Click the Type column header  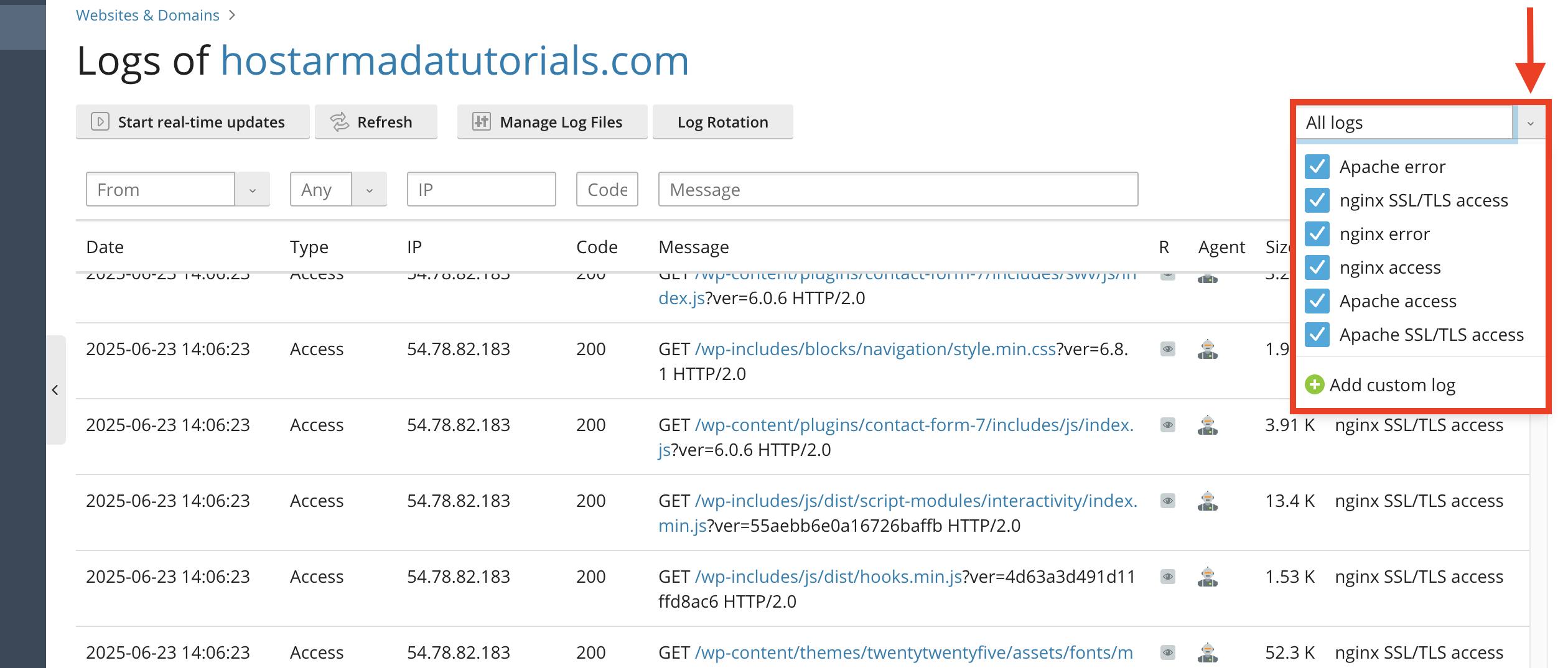click(309, 248)
